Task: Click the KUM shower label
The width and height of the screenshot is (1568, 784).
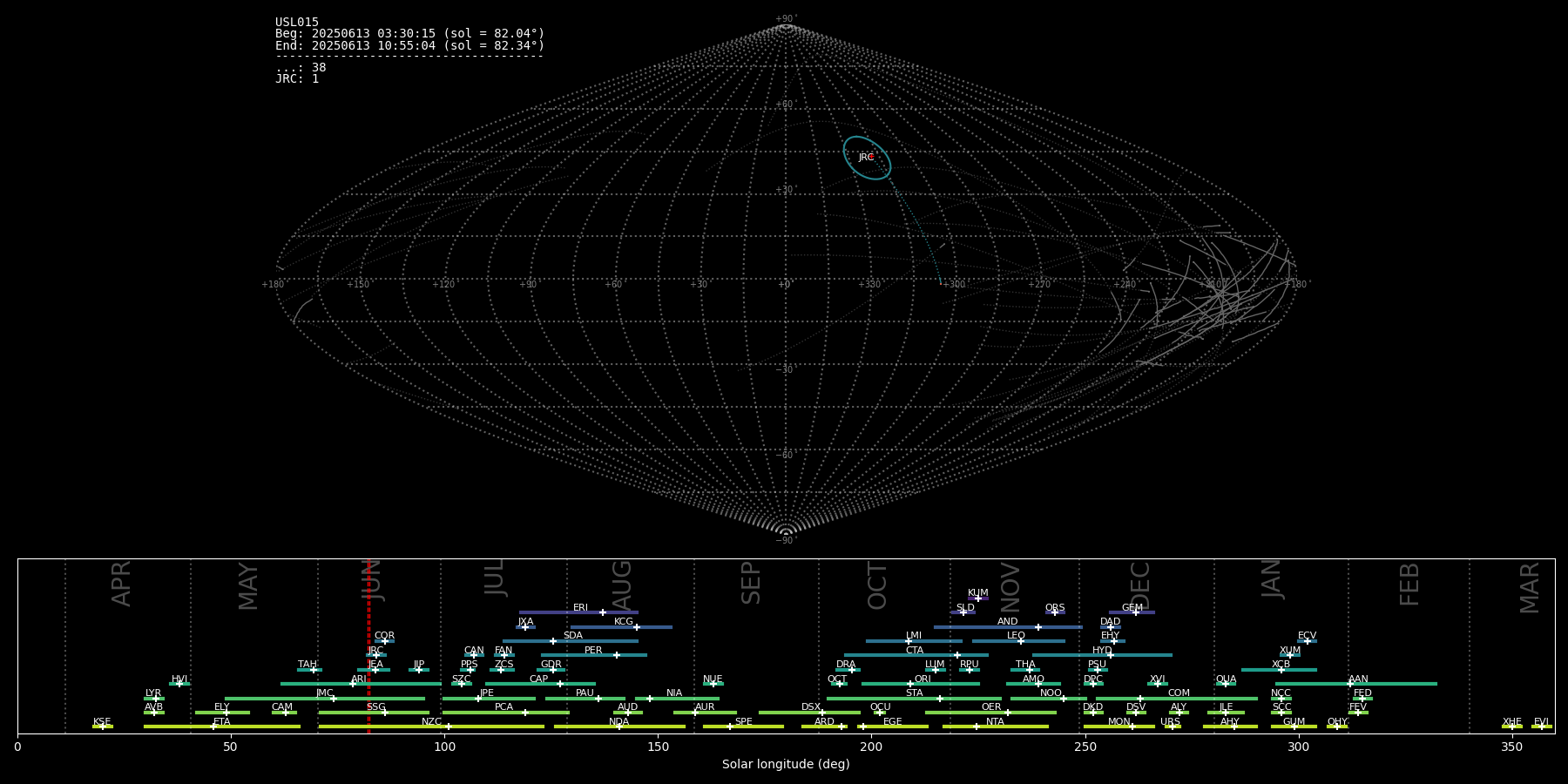Action: [x=978, y=592]
